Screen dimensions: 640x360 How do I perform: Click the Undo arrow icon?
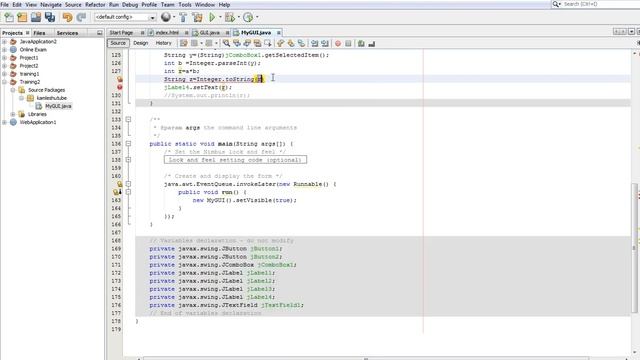click(x=67, y=17)
